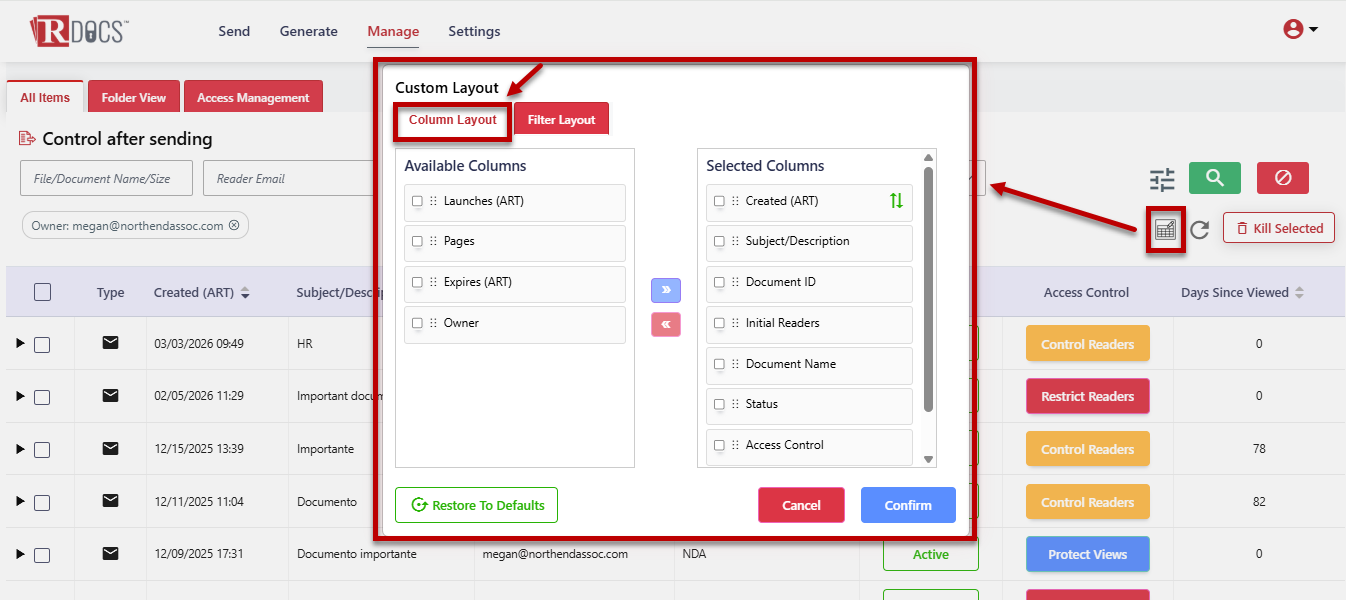Open the user account dropdown

tap(1300, 30)
